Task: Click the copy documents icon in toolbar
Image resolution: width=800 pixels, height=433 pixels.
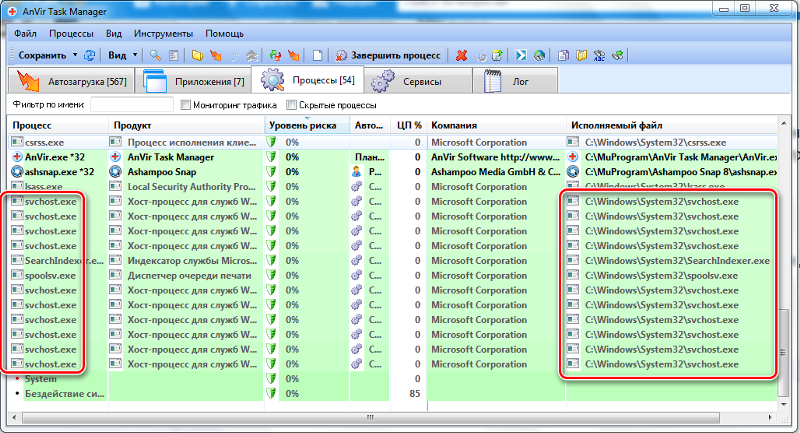Action: click(x=563, y=55)
